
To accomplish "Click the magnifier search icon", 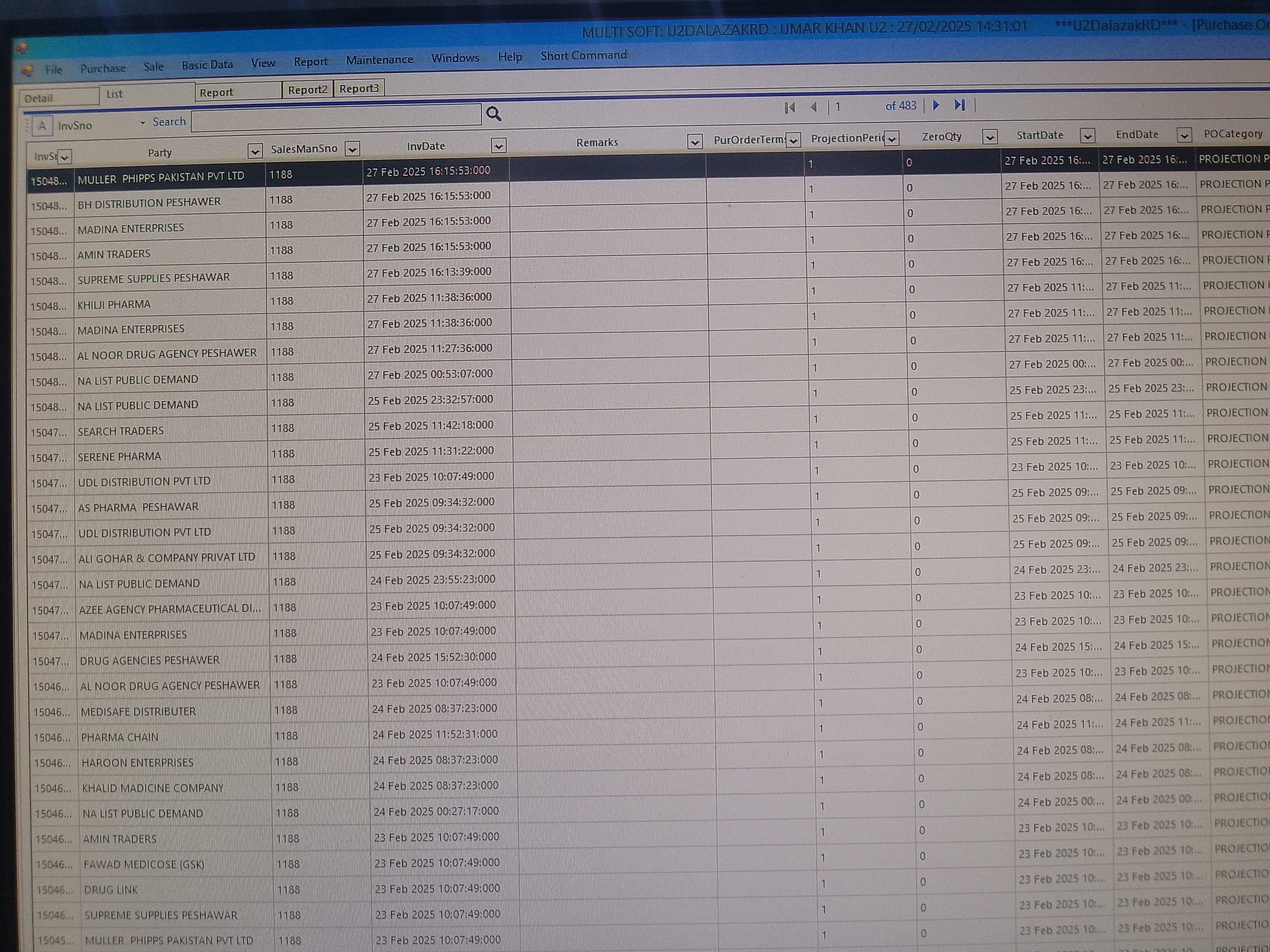I will 493,114.
